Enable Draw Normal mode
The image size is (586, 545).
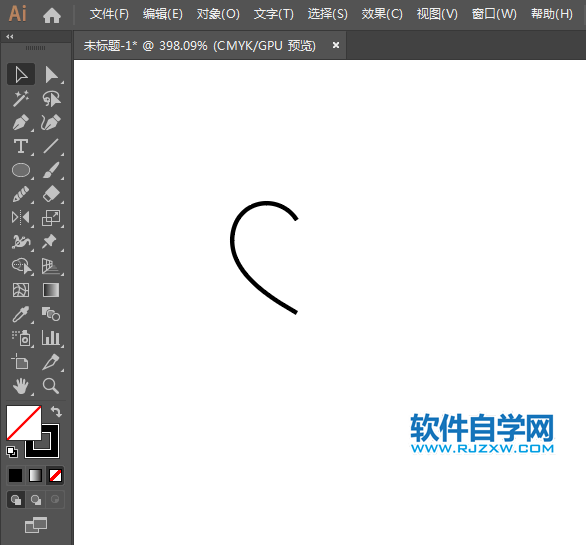[x=16, y=500]
